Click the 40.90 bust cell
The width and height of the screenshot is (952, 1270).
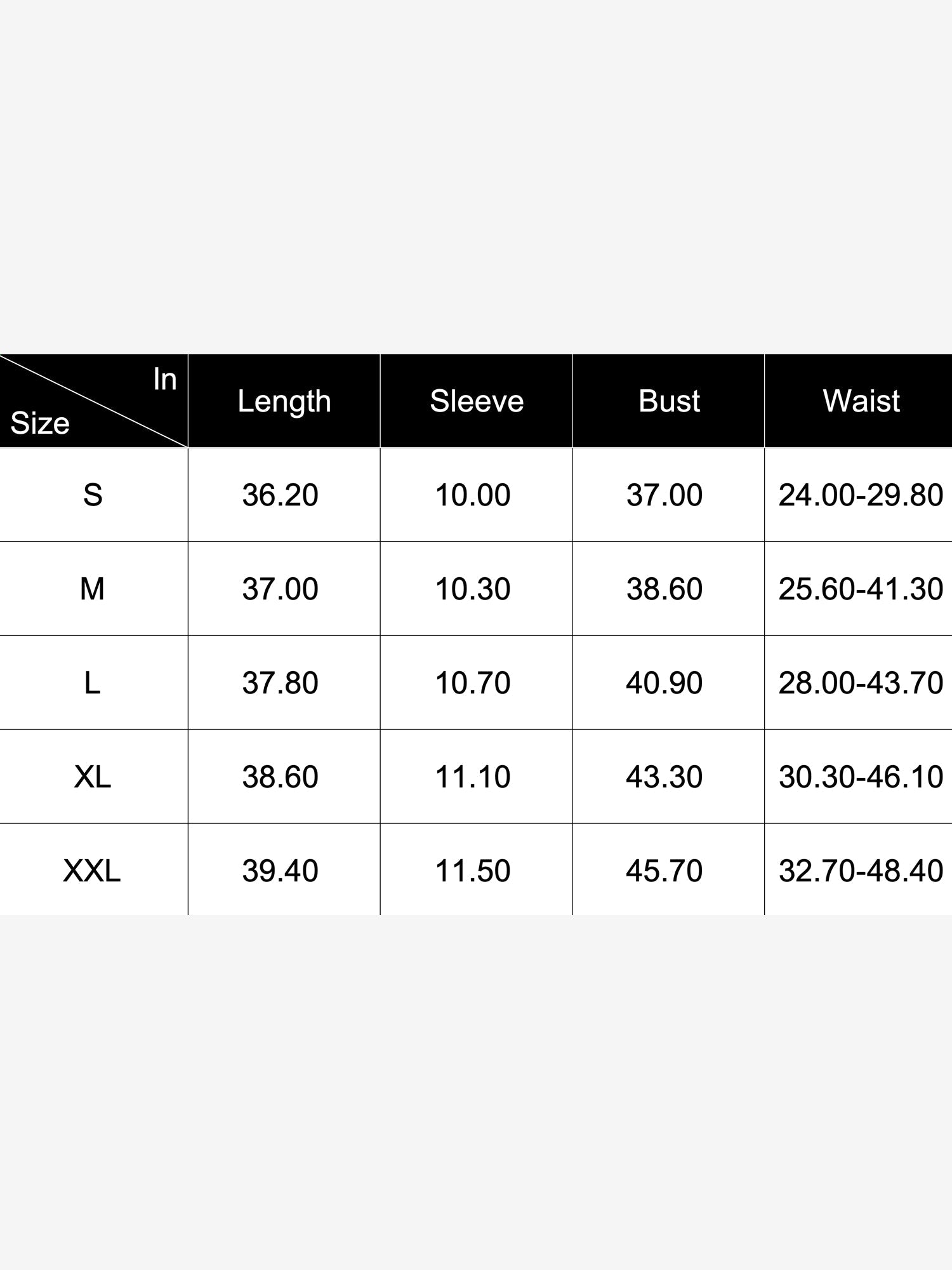click(x=664, y=683)
